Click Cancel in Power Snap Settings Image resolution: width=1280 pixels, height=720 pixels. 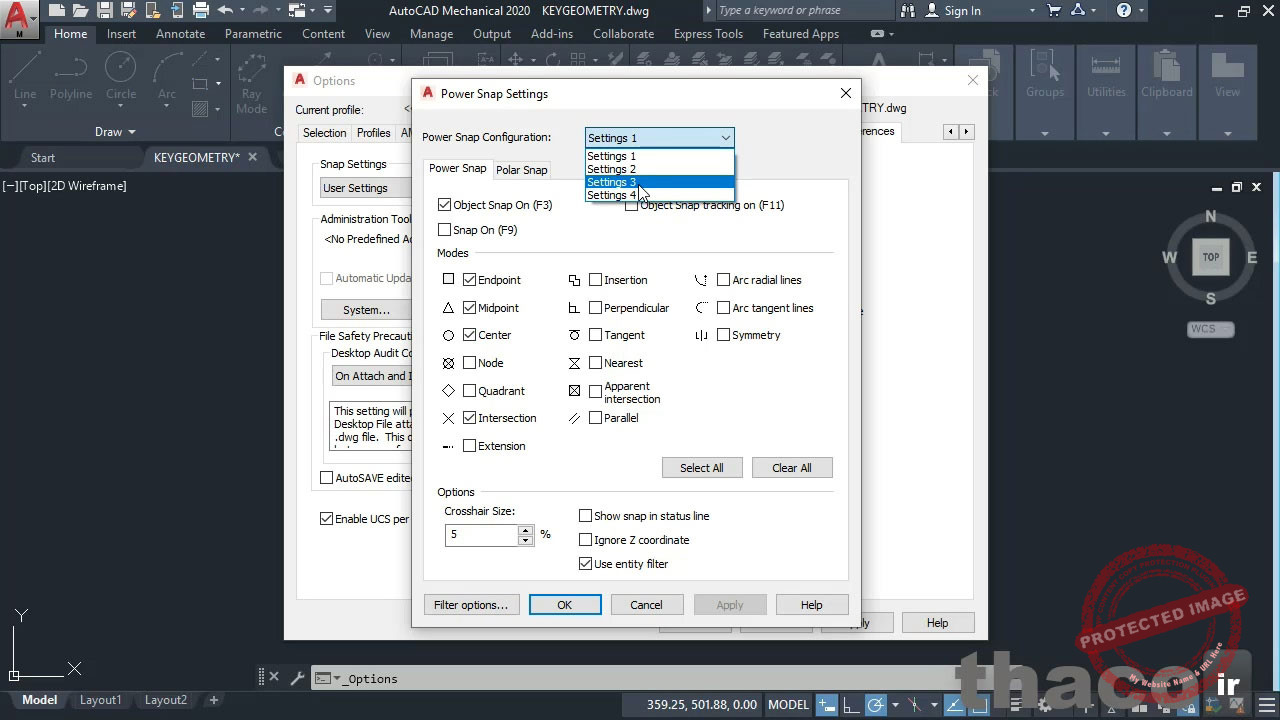point(646,605)
